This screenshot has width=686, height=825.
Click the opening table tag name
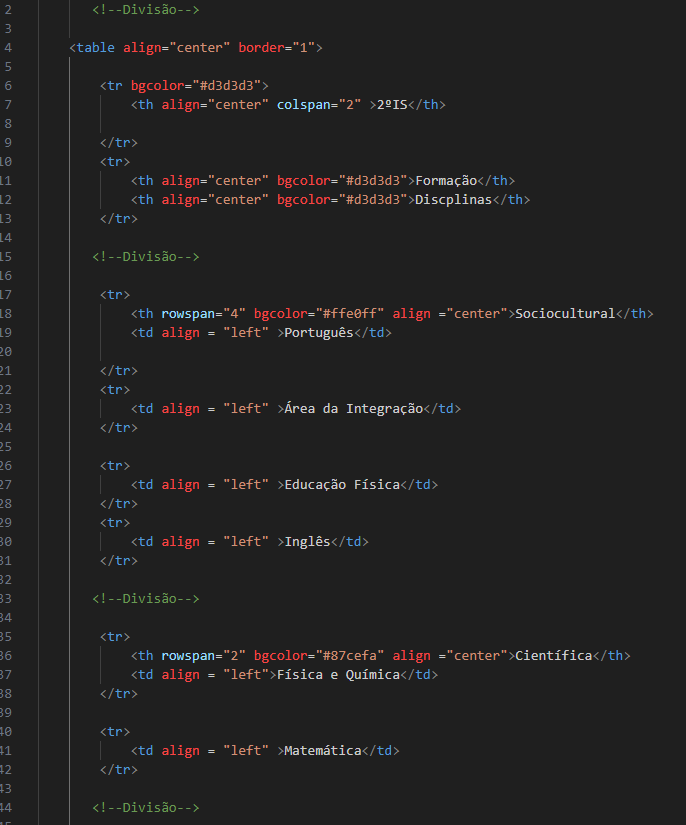click(x=96, y=47)
